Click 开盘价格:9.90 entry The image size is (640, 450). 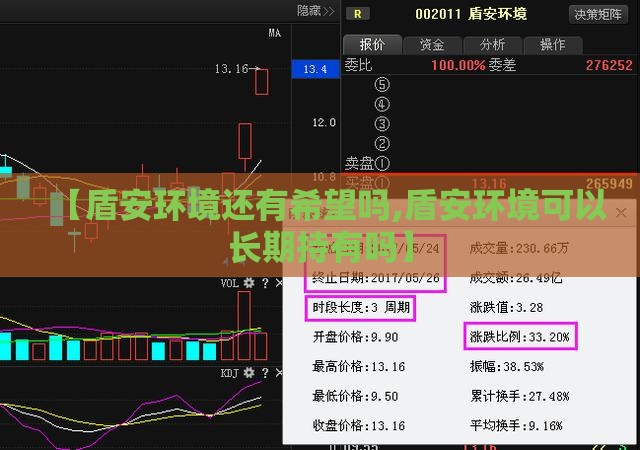tap(355, 337)
